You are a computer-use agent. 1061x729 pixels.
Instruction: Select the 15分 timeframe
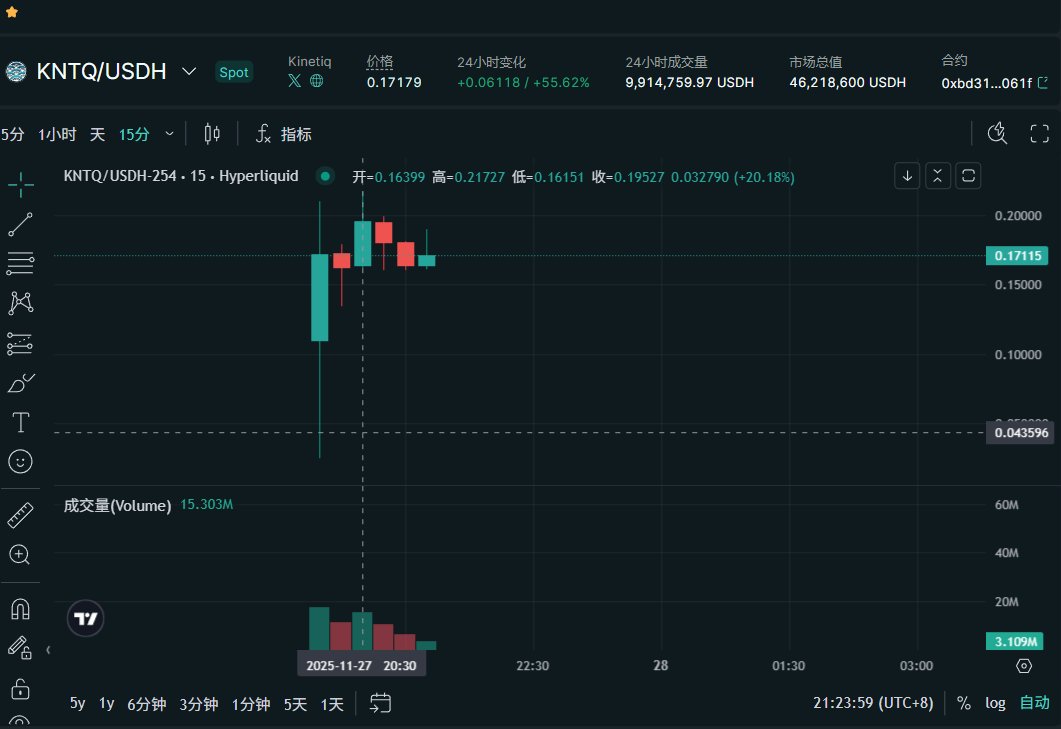coord(134,134)
